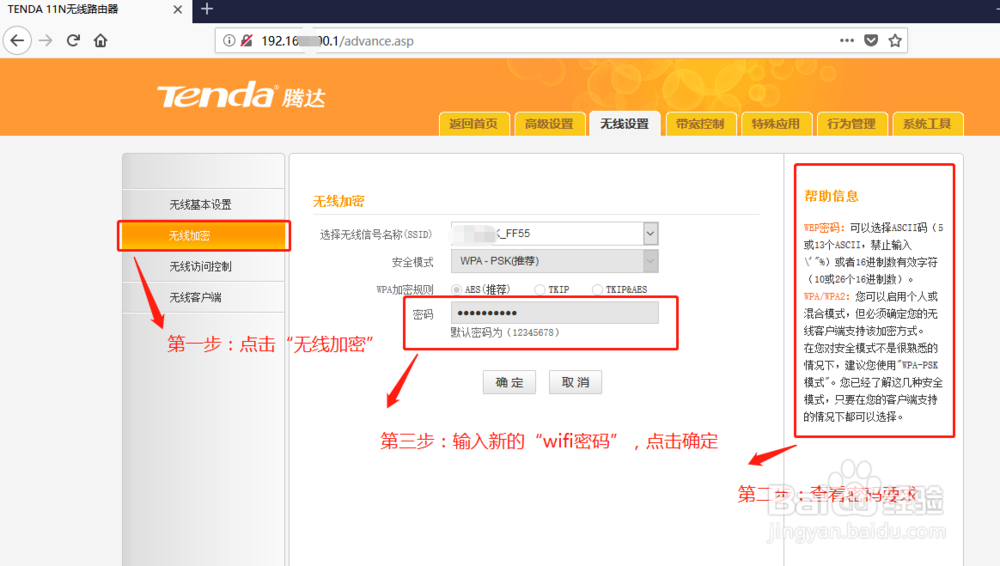1000x566 pixels.
Task: Open 带宽控制 tab
Action: pyautogui.click(x=700, y=124)
